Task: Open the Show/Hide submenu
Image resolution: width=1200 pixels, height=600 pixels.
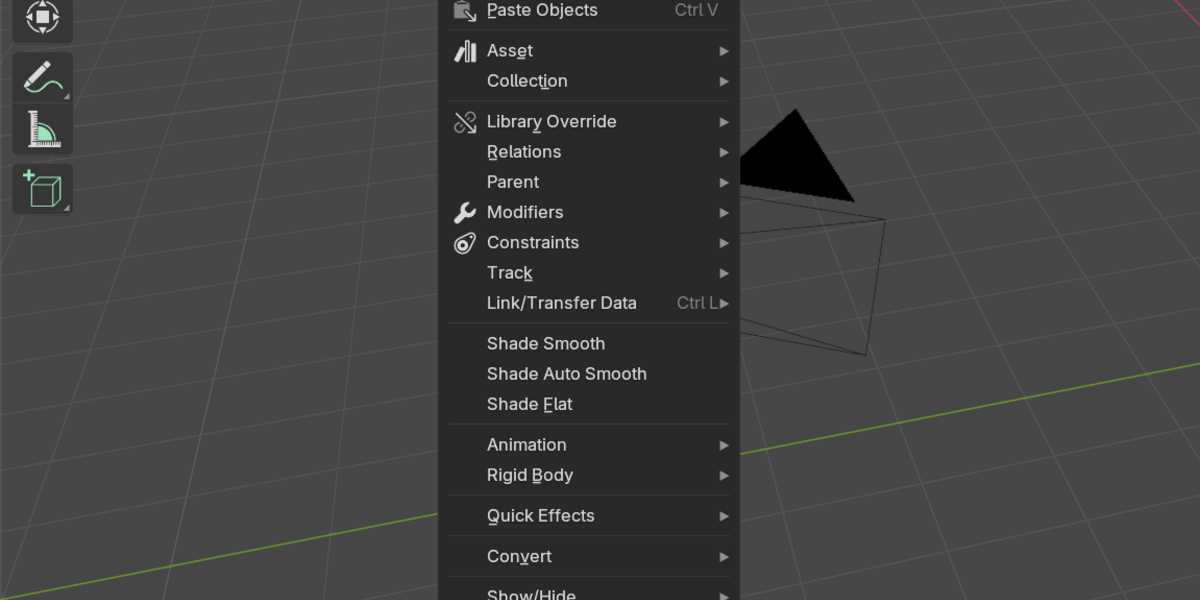Action: click(x=589, y=591)
